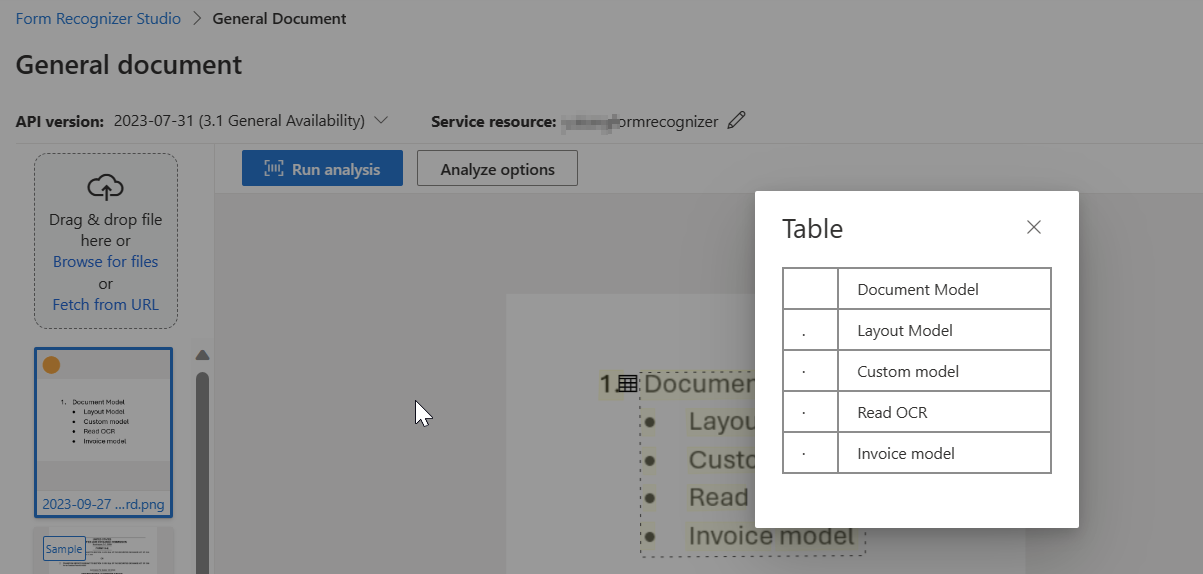1203x574 pixels.
Task: Open the Analyze options button
Action: pos(497,169)
